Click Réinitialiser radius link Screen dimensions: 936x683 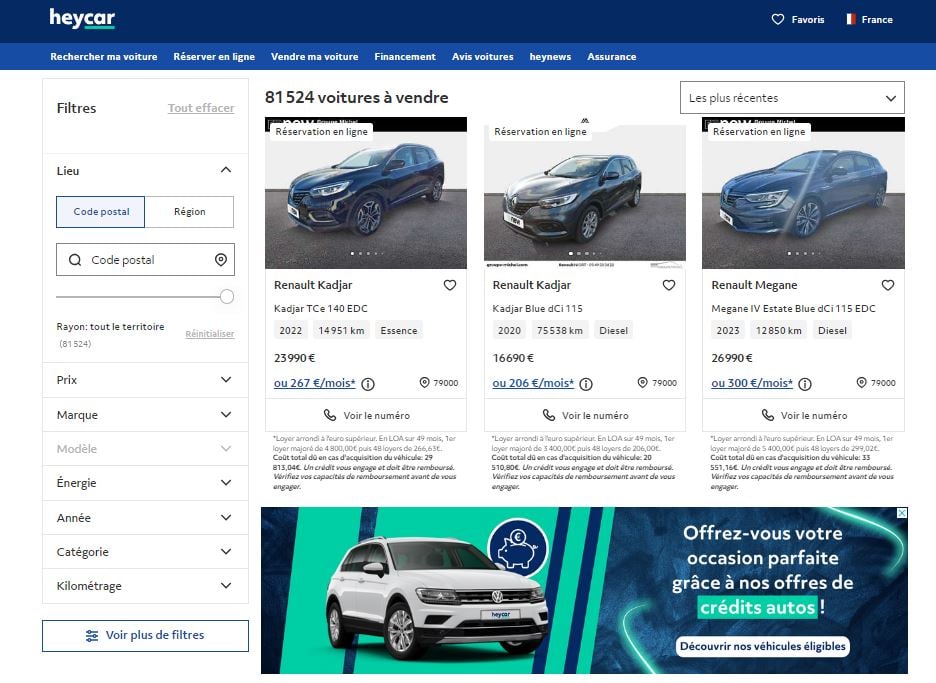[210, 334]
